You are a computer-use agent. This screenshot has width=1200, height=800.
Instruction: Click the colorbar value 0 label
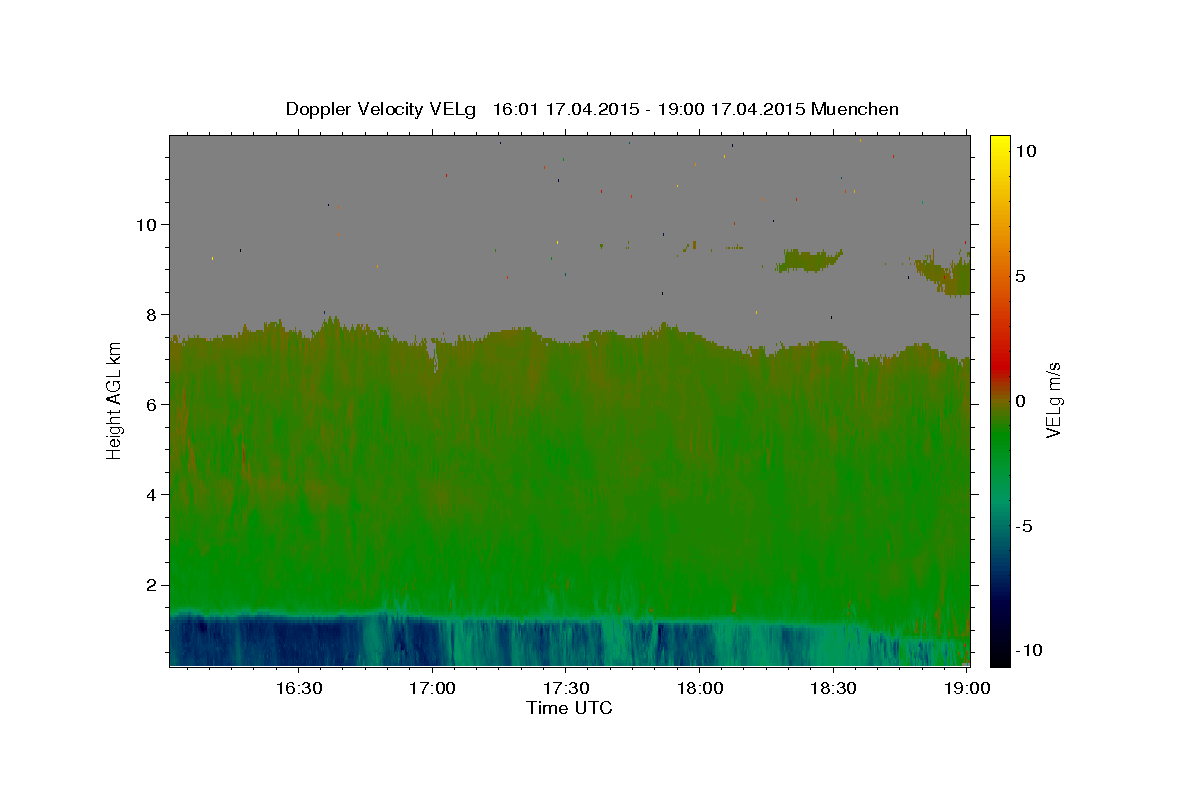[1020, 401]
